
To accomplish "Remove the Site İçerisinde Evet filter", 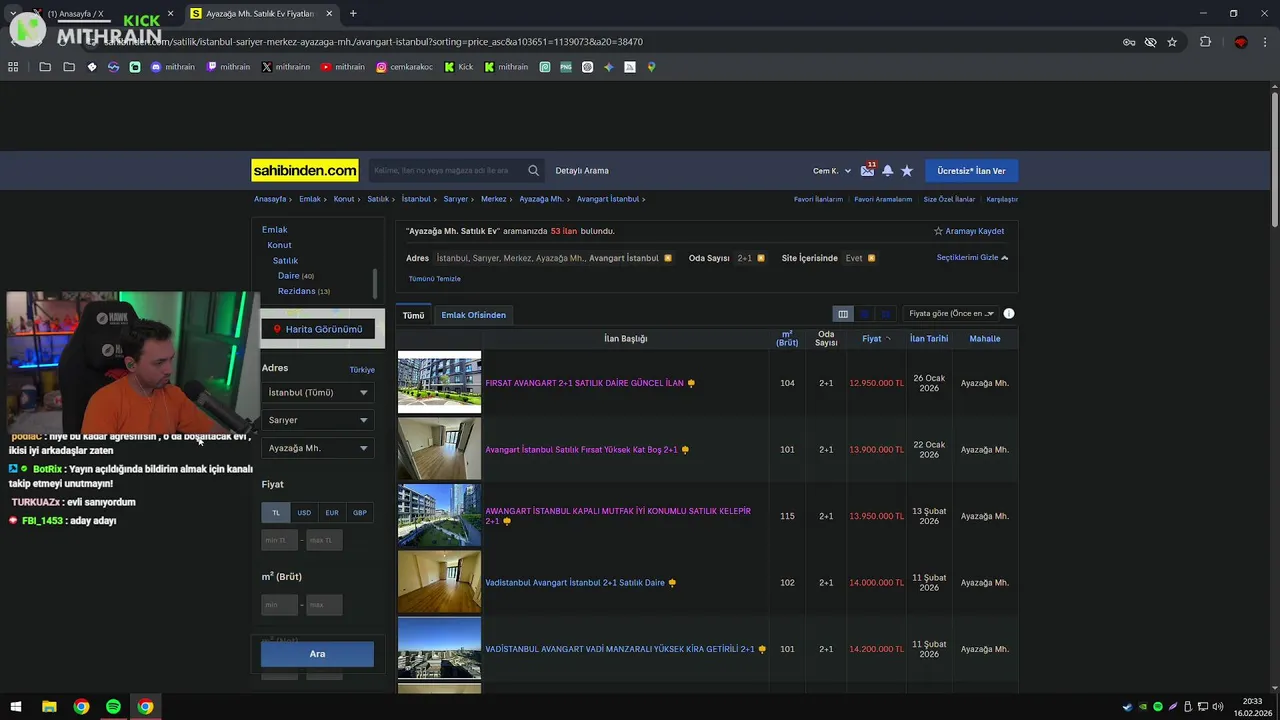I will pos(871,258).
